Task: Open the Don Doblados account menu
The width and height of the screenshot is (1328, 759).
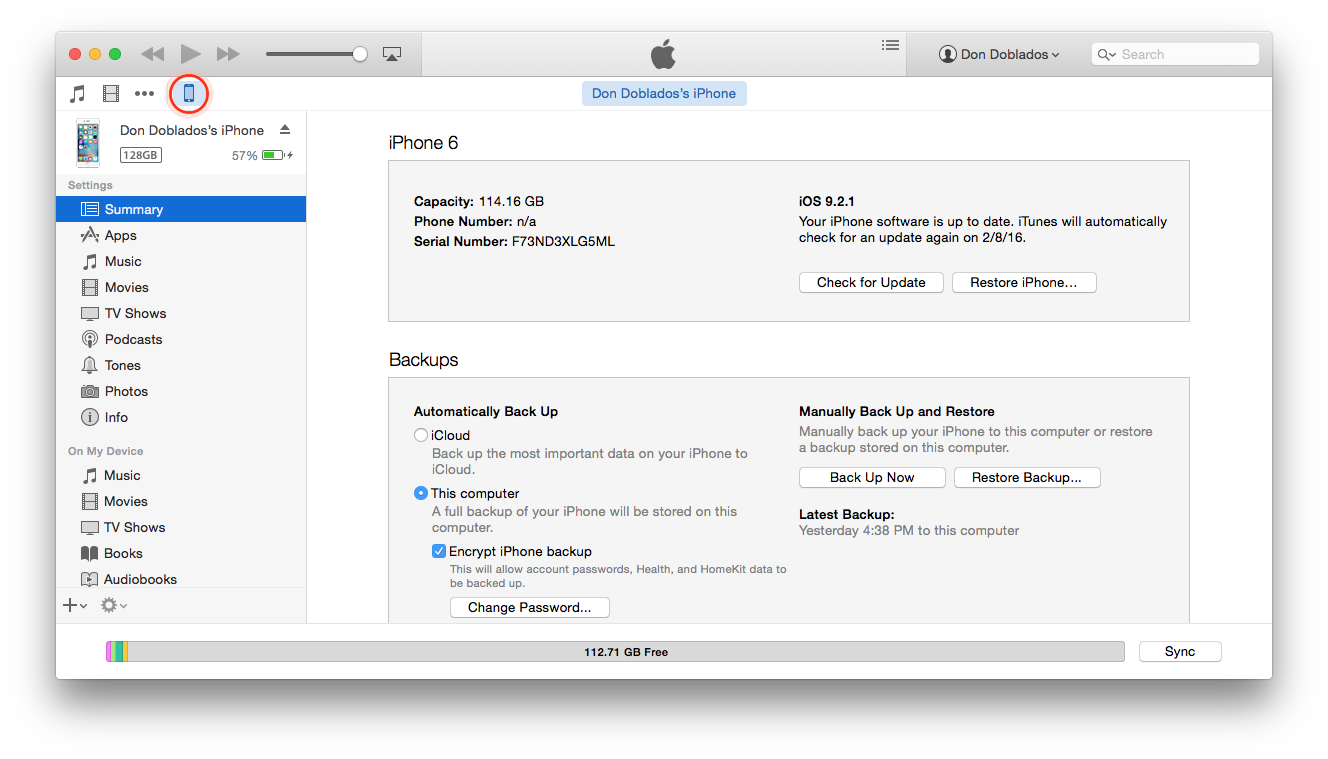Action: tap(999, 54)
